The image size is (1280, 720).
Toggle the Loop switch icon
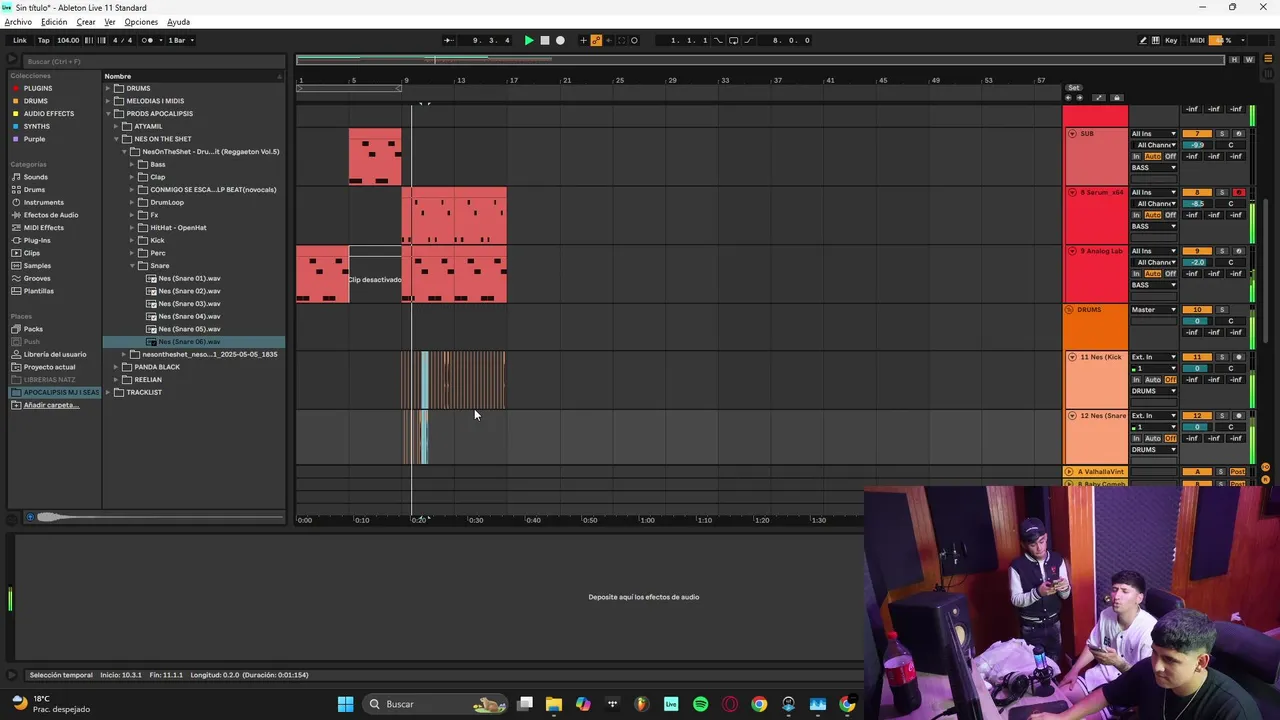pos(733,40)
